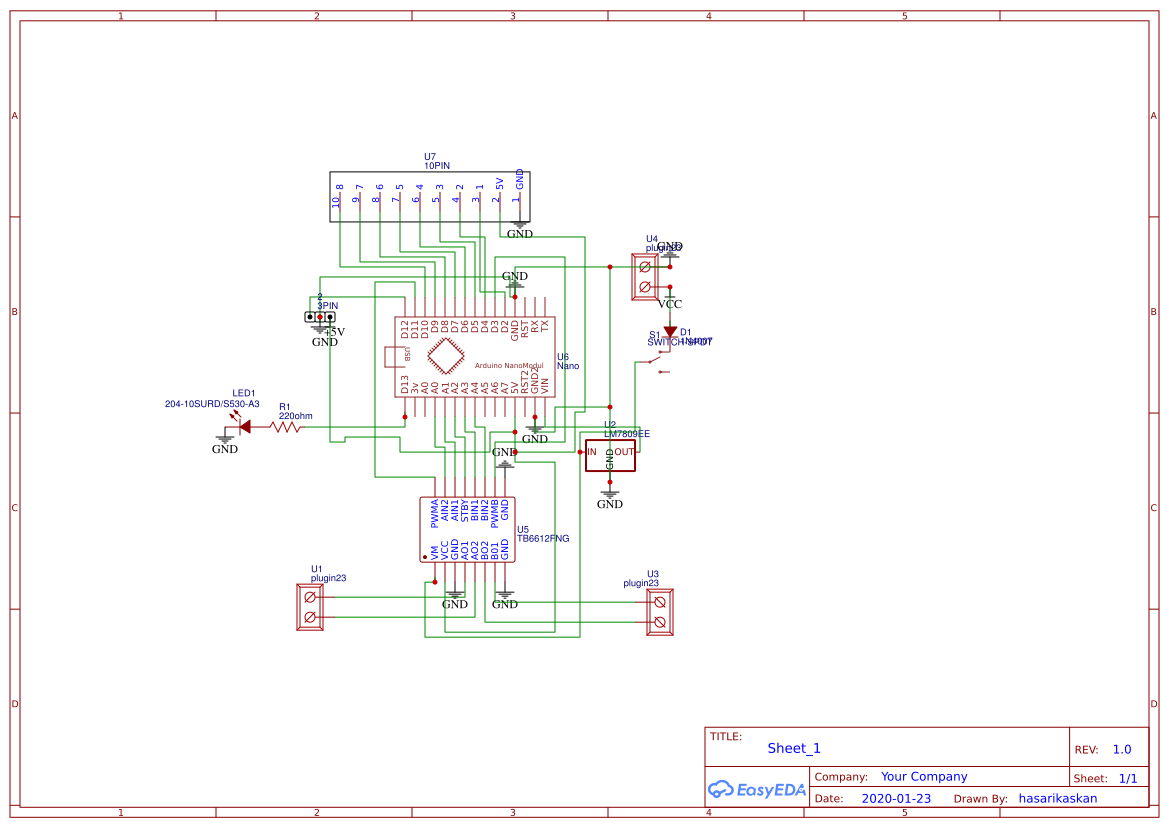
Task: Click the 'hasarikaskan' drawn-by name
Action: (x=1057, y=798)
